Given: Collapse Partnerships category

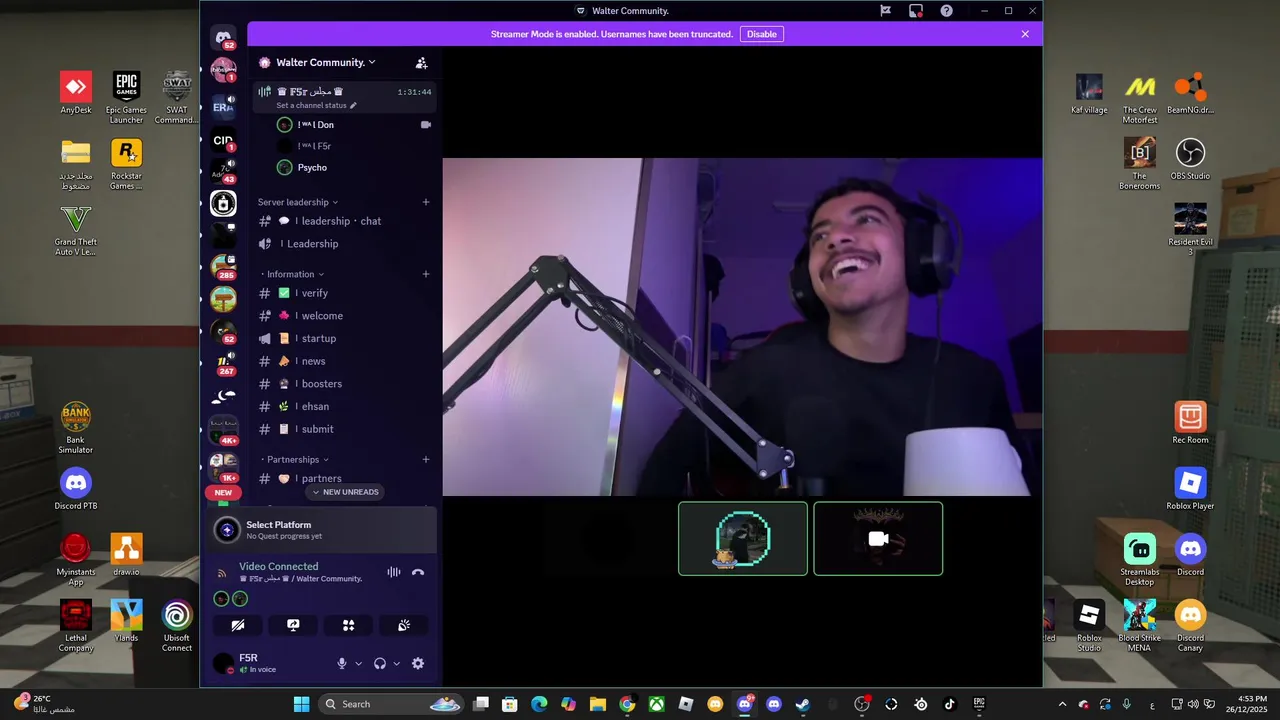Looking at the screenshot, I should [x=297, y=459].
